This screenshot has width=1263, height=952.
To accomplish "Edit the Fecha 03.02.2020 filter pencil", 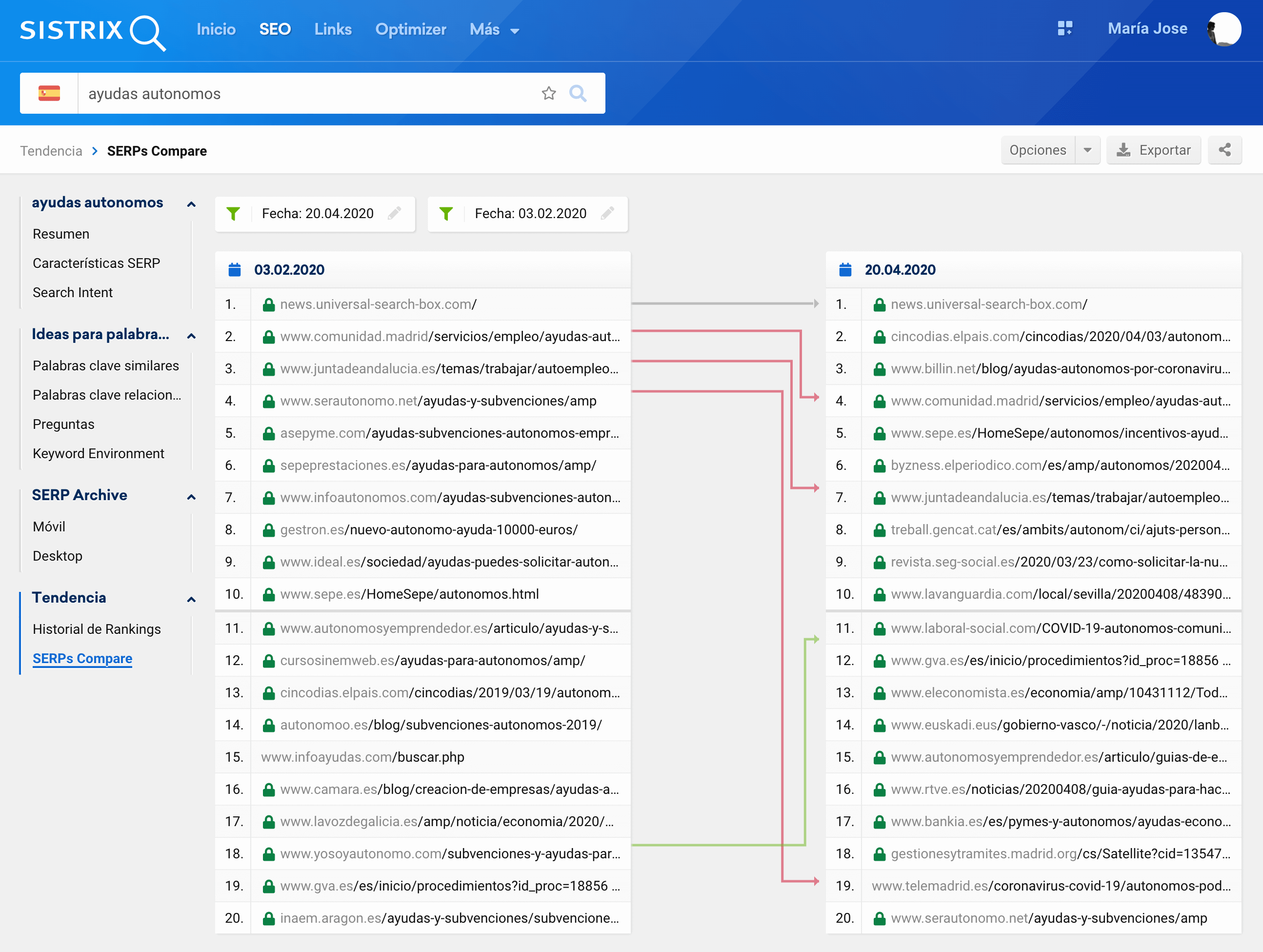I will [607, 214].
